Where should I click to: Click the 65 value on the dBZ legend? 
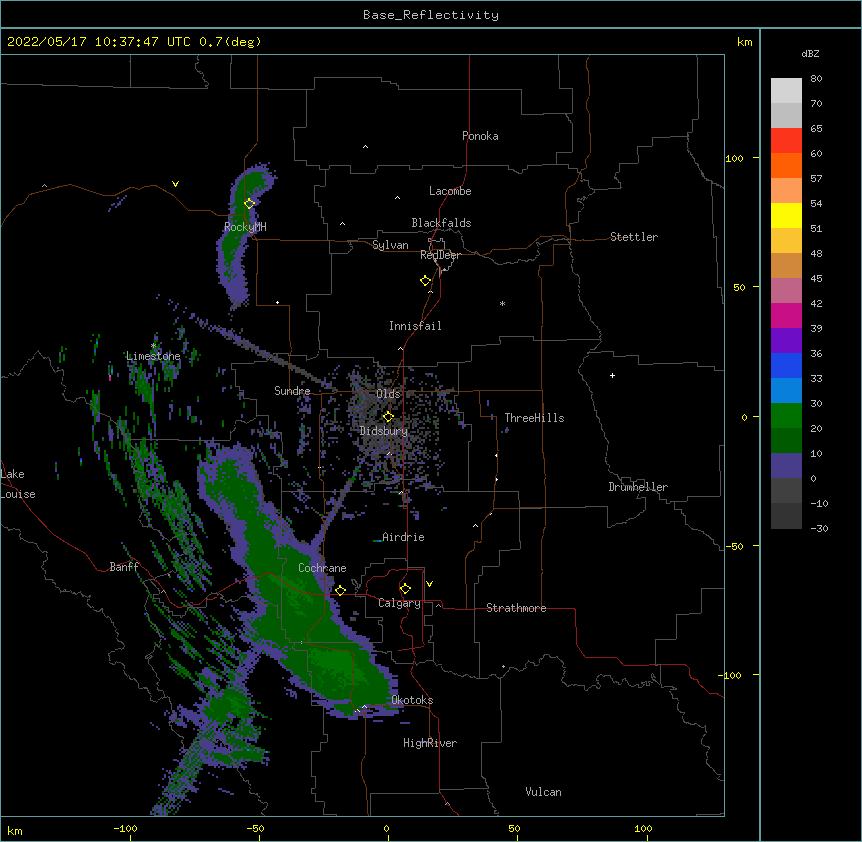click(816, 128)
